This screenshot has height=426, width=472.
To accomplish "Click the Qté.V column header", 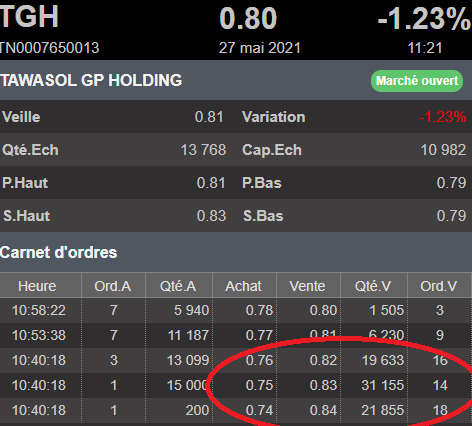I will (x=373, y=286).
